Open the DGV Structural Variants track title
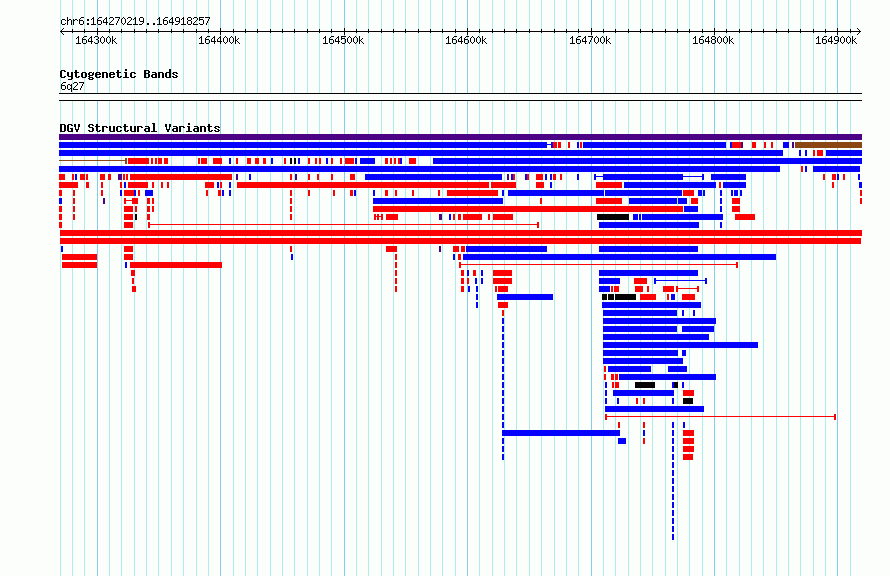This screenshot has height=576, width=890. coord(140,128)
